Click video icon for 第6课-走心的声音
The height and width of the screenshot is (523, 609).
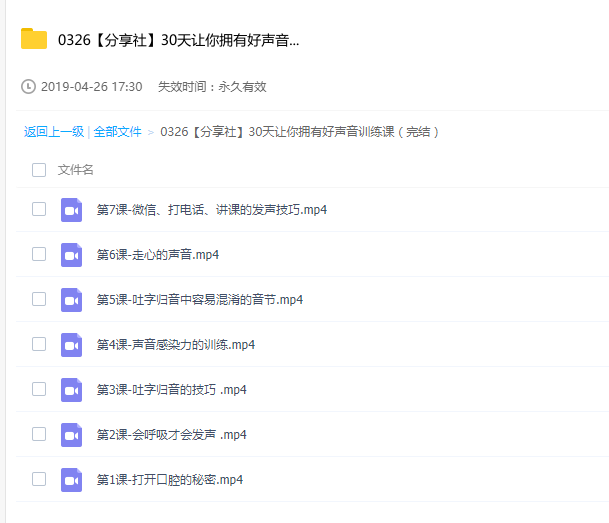(x=71, y=255)
